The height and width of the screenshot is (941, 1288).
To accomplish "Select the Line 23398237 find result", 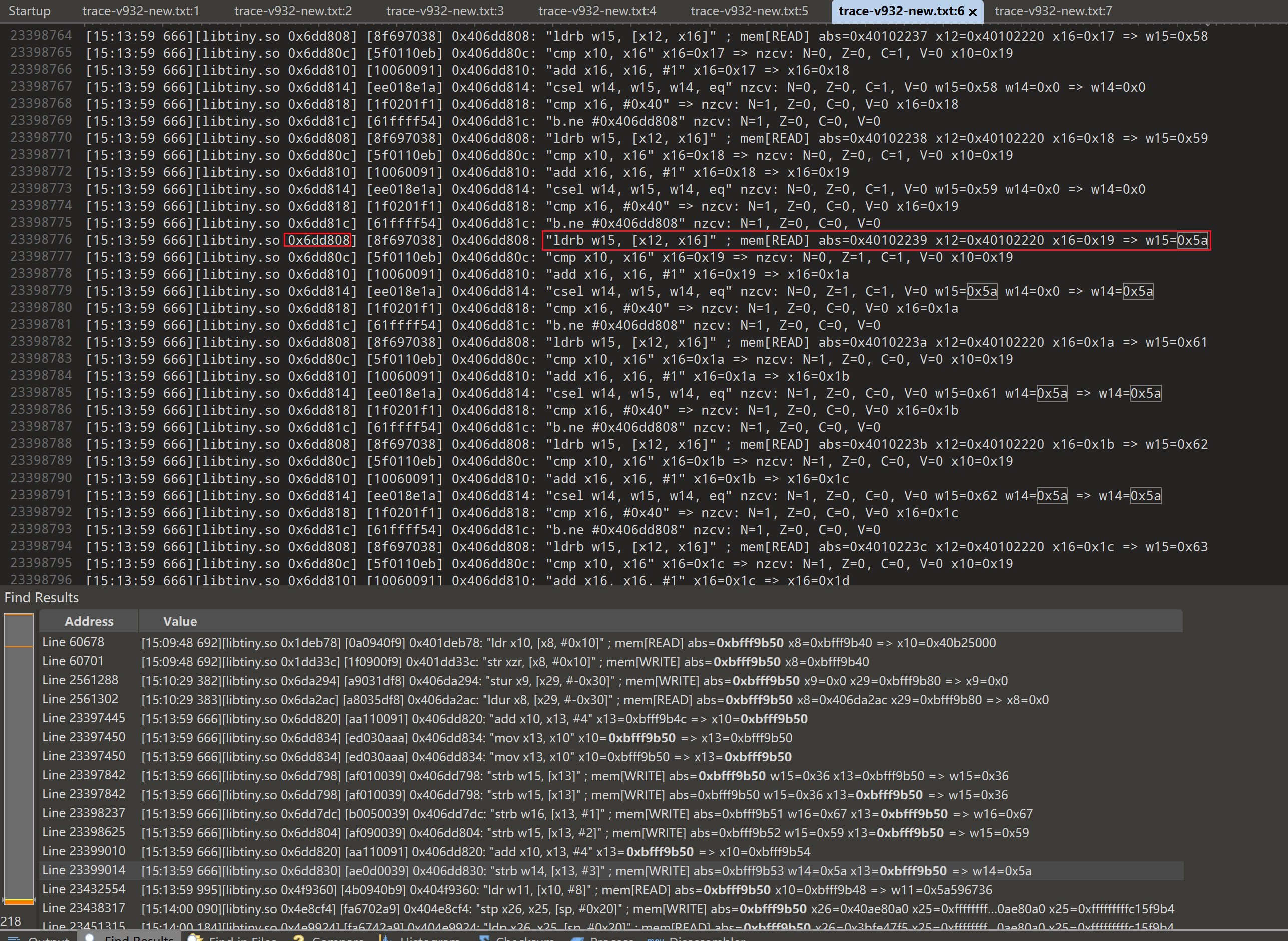I will point(611,813).
